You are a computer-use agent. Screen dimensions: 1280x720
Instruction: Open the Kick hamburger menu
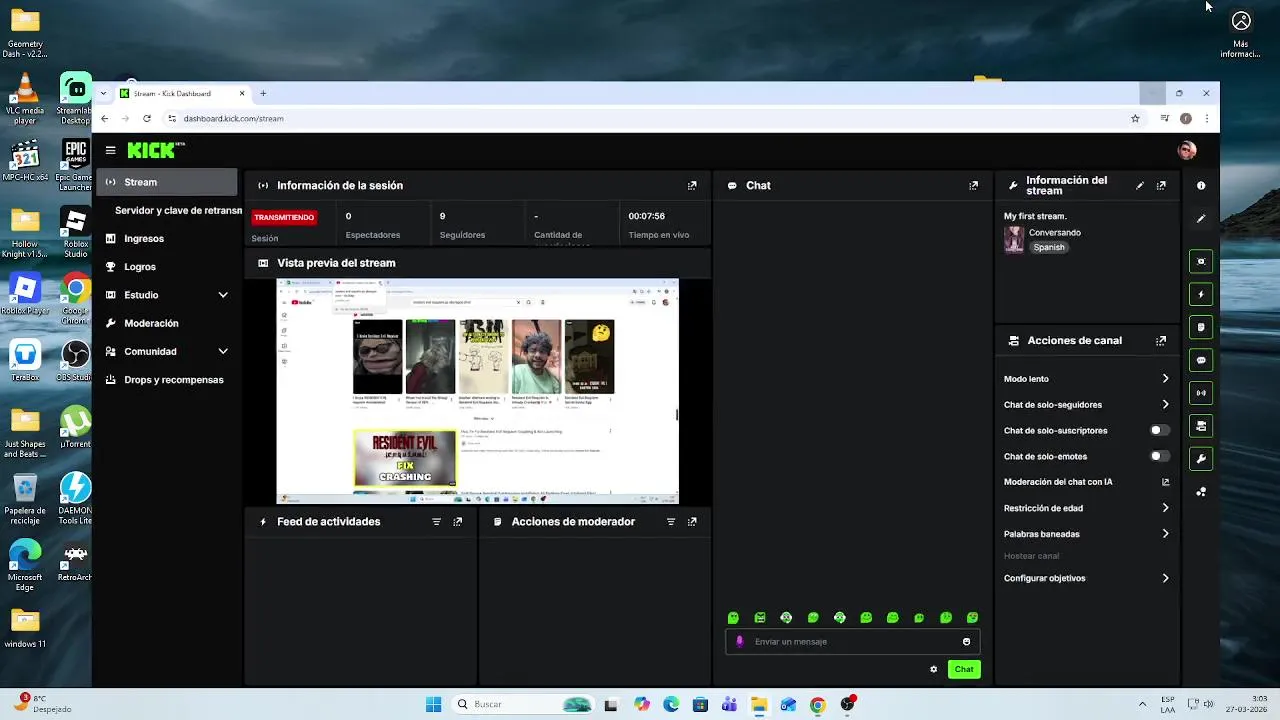[110, 150]
